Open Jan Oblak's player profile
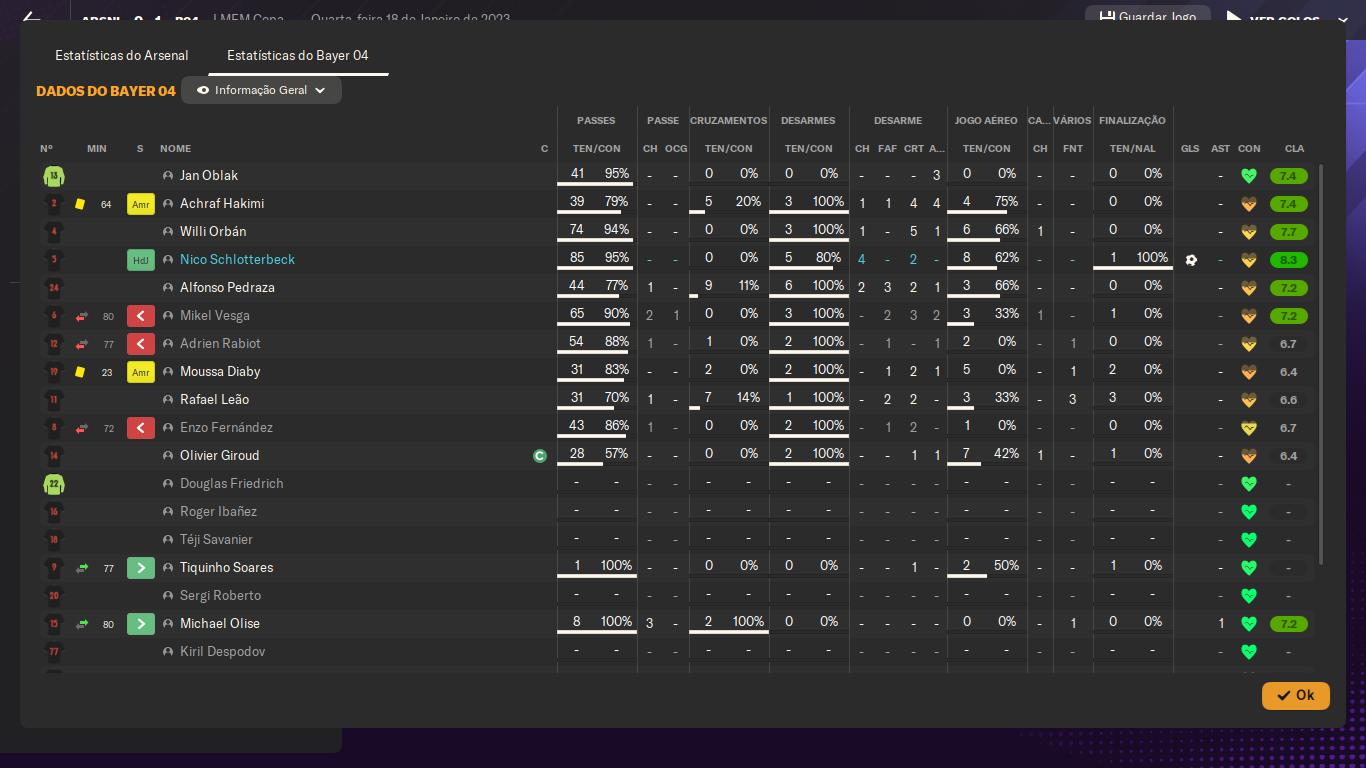Viewport: 1366px width, 768px height. click(x=209, y=176)
